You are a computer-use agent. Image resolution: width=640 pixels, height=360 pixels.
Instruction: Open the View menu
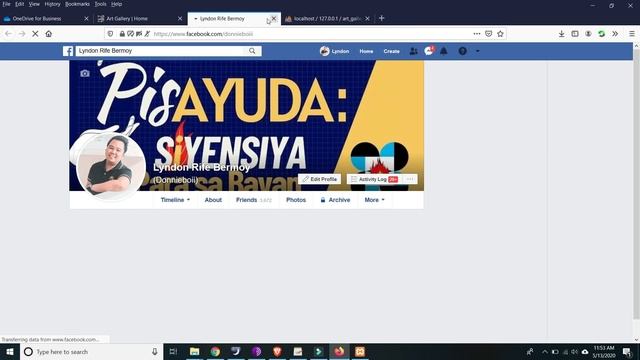pos(34,4)
